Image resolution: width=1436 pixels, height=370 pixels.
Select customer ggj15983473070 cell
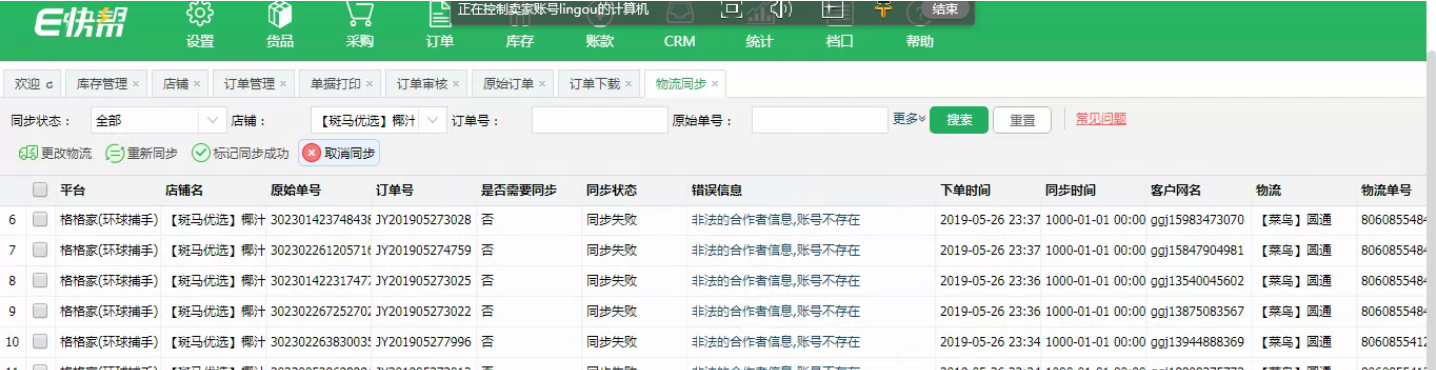pyautogui.click(x=1197, y=219)
